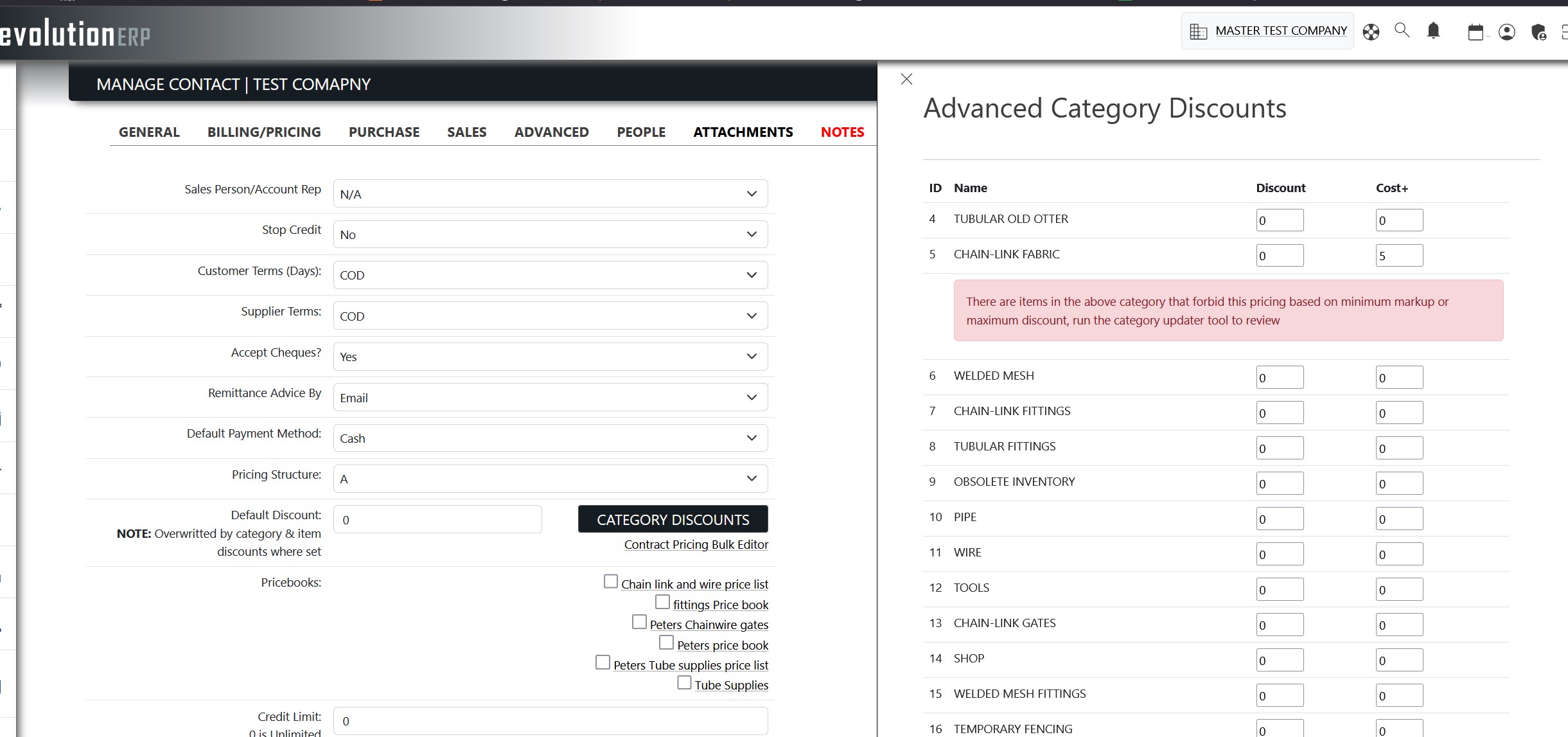Screen dimensions: 1568x737
Task: Open Contract Pricing Bulk Editor link
Action: [x=696, y=545]
